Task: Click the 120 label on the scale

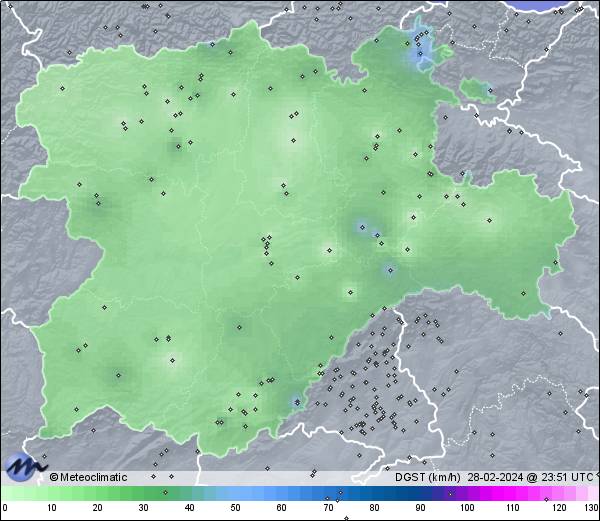Action: tap(559, 508)
